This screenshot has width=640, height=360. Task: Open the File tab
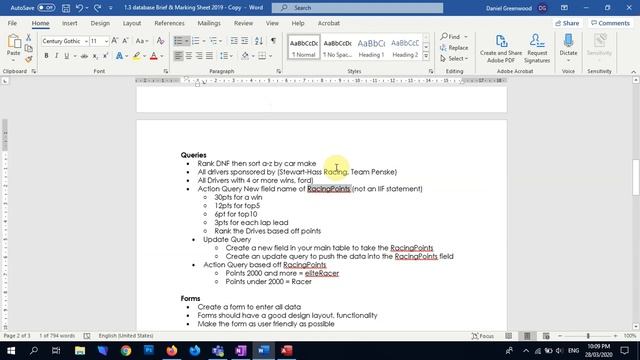(12, 23)
